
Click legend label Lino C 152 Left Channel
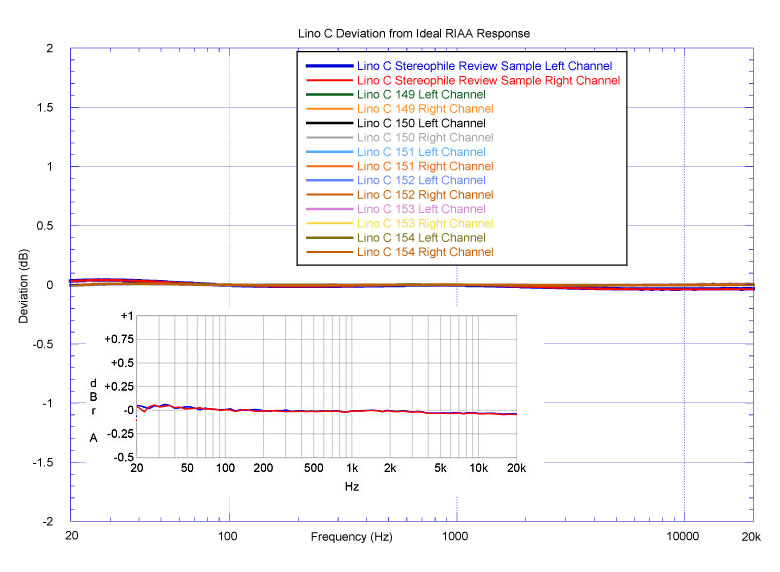421,180
